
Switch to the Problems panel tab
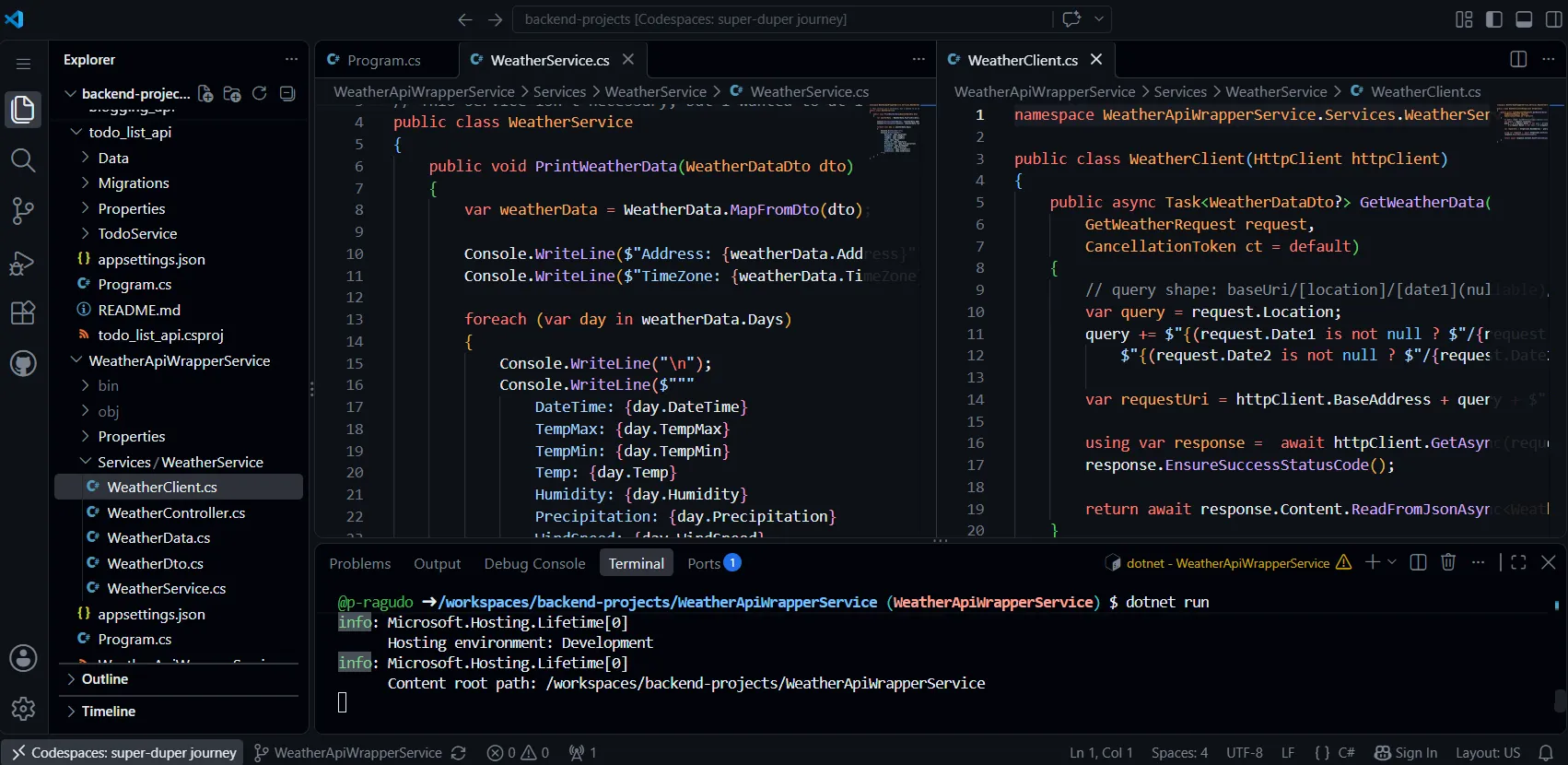(360, 563)
